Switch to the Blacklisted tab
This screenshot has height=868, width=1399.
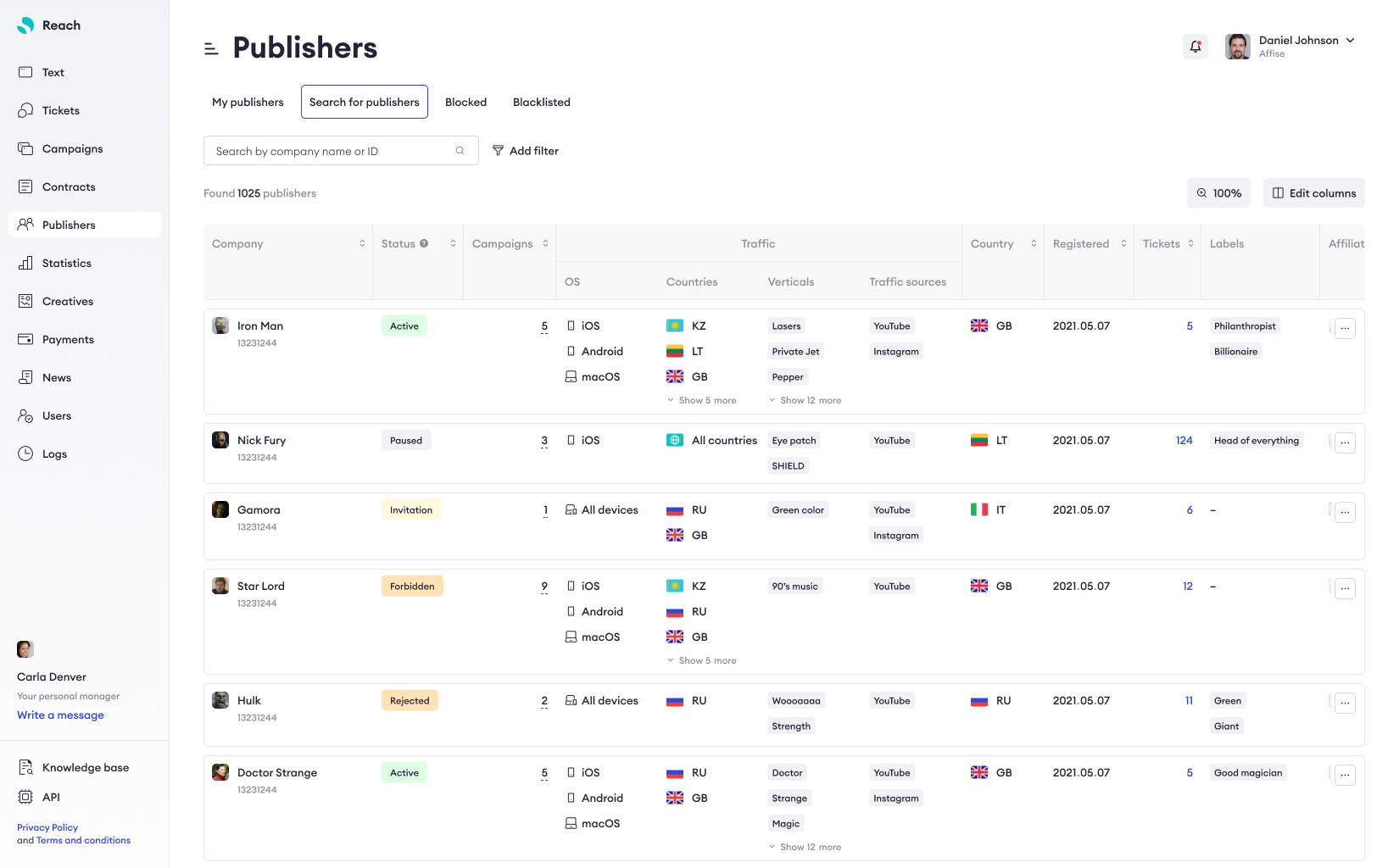[541, 102]
